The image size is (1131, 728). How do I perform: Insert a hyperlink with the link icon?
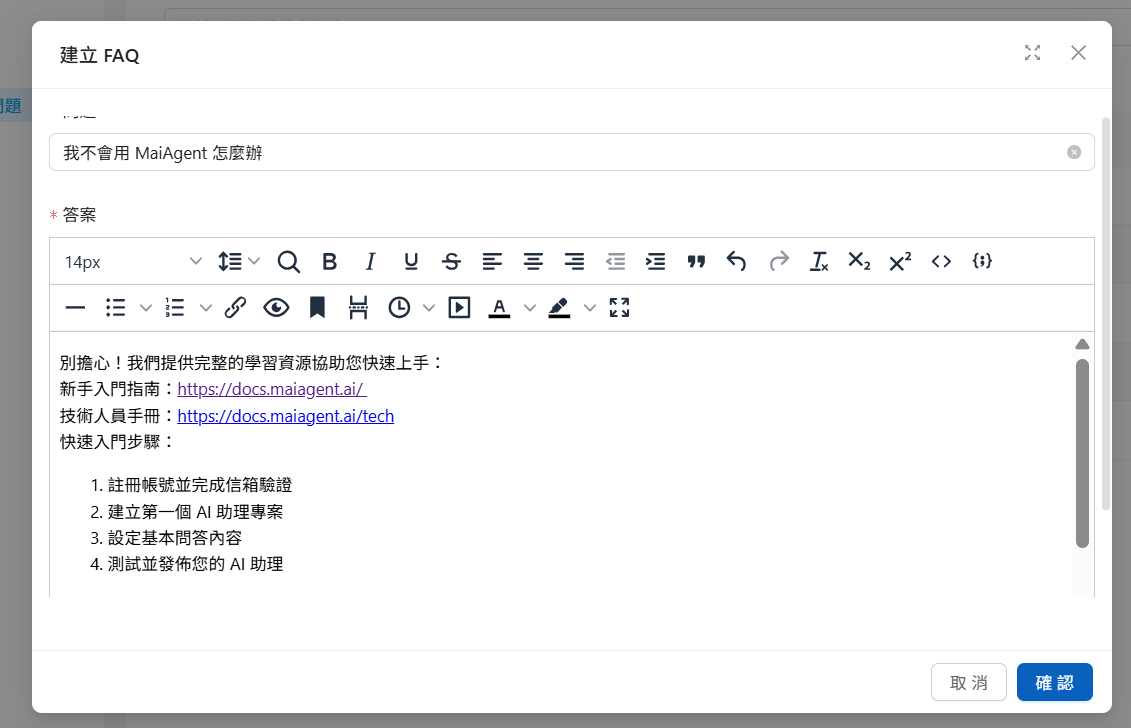point(235,308)
